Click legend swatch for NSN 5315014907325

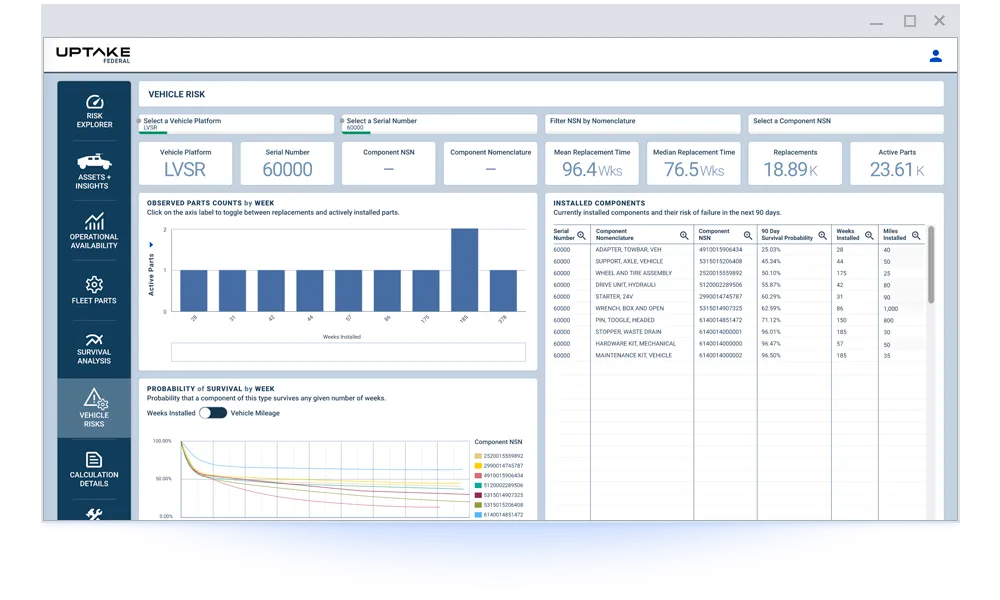point(478,495)
